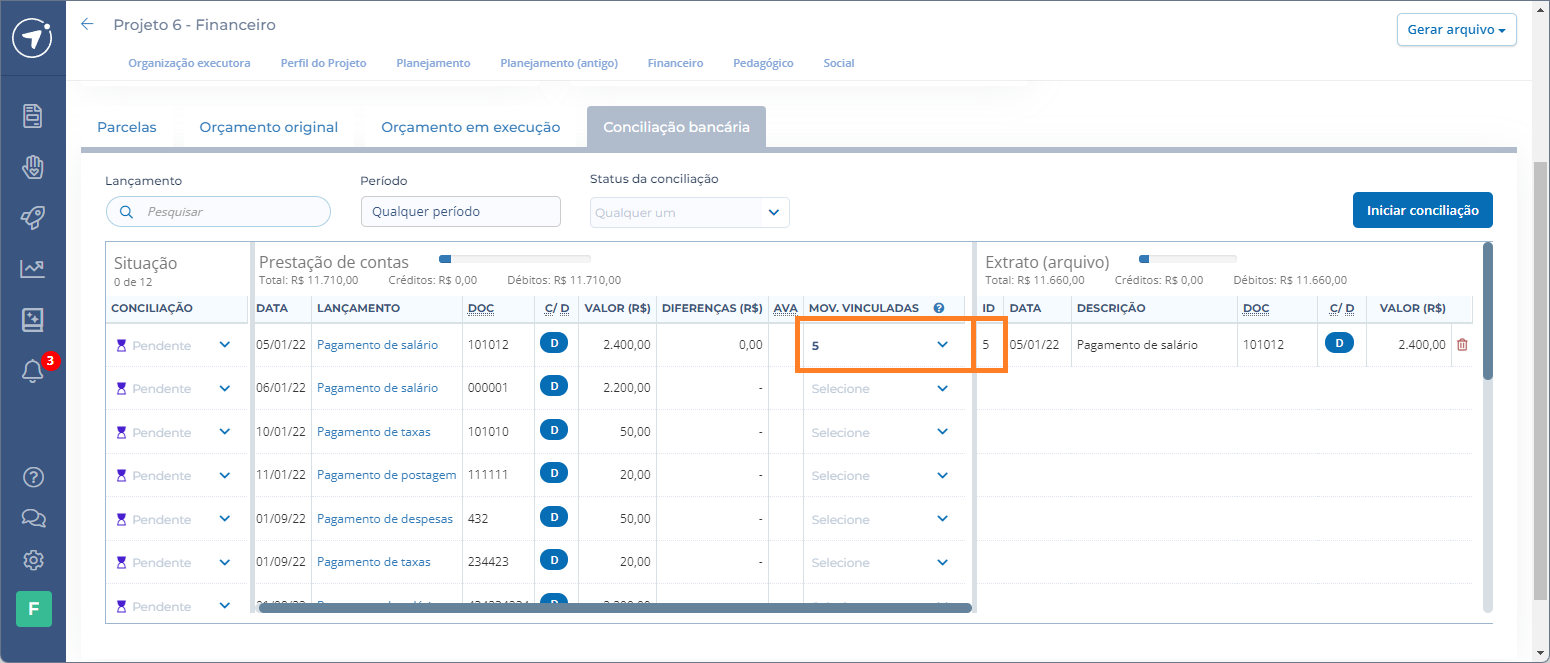Open the book icon in the sidebar
The image size is (1550, 663).
(33, 320)
